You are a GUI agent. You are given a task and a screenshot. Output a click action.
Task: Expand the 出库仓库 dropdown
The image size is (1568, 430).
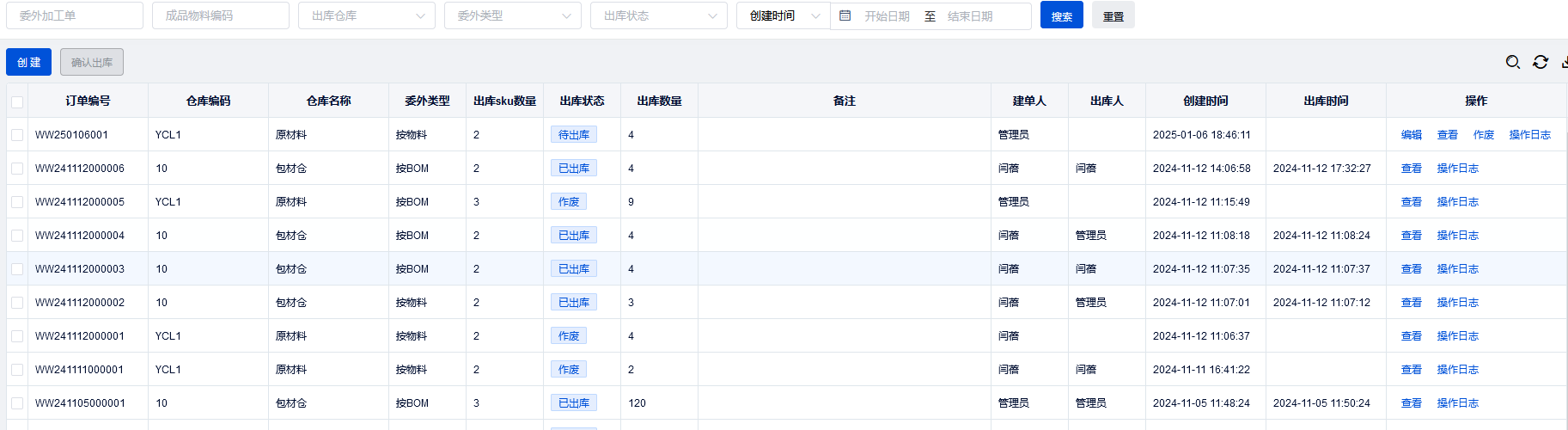click(367, 15)
